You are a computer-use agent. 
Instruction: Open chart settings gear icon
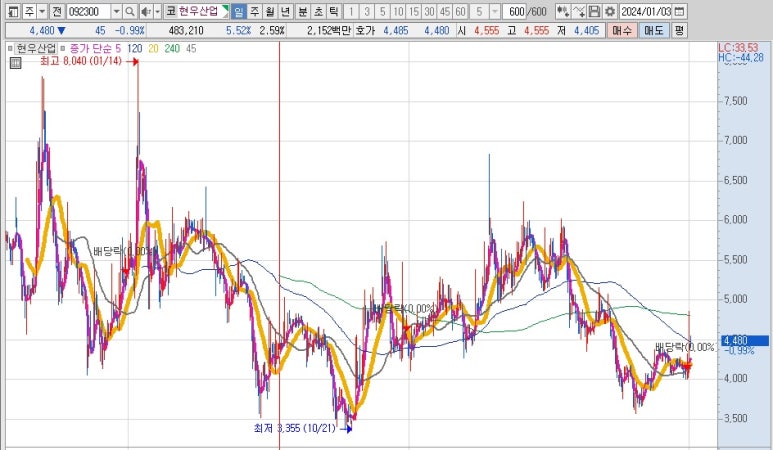tap(610, 11)
